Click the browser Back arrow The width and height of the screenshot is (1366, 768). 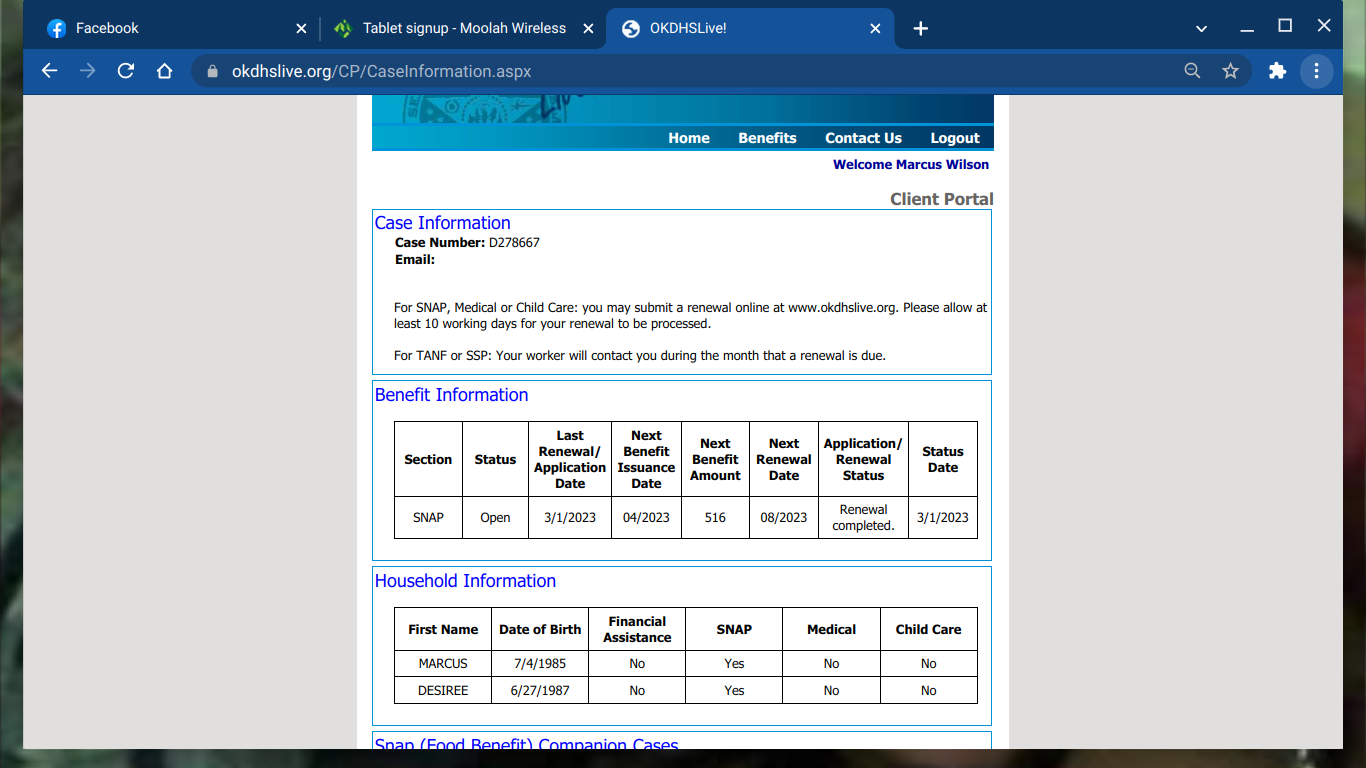[49, 71]
